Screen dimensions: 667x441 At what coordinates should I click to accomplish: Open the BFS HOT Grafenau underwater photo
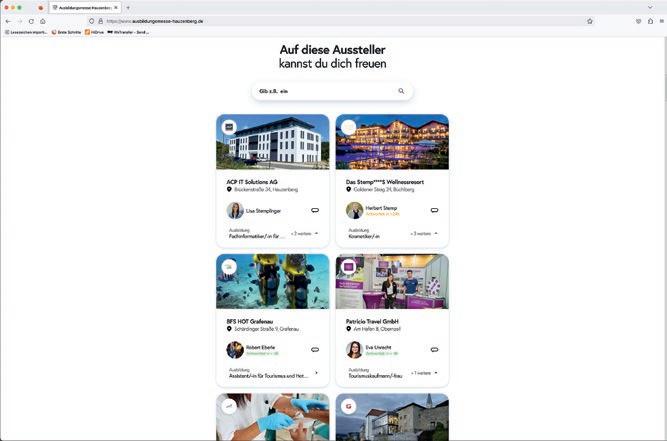[273, 281]
